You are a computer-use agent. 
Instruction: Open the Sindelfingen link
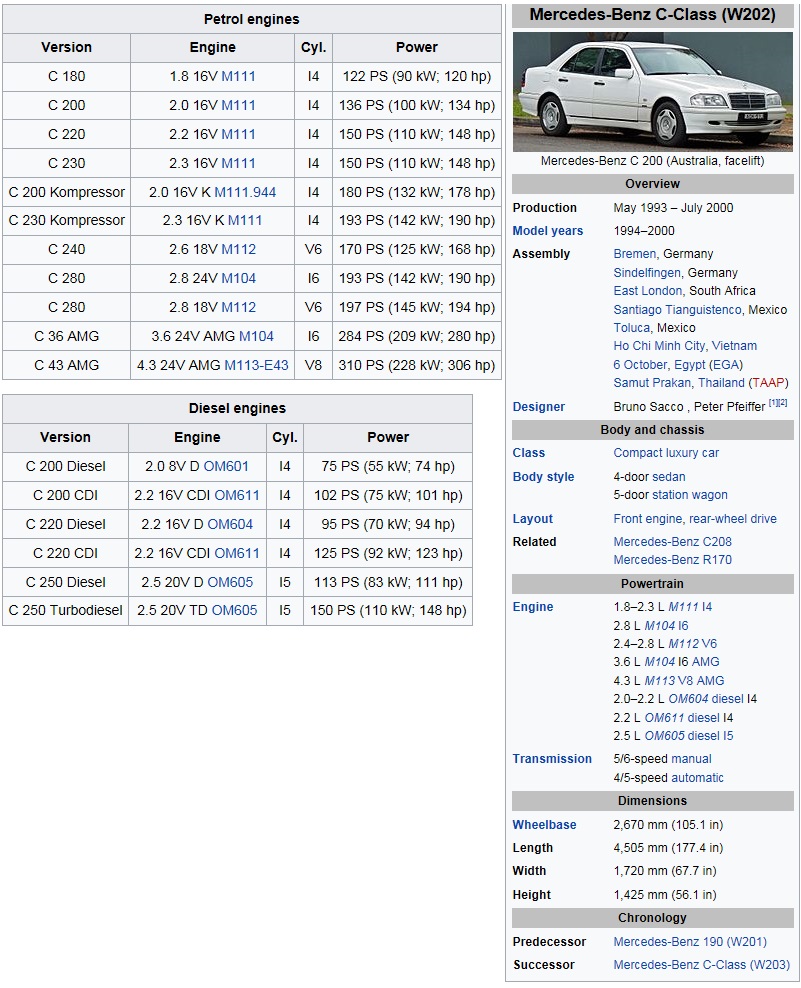[x=647, y=273]
